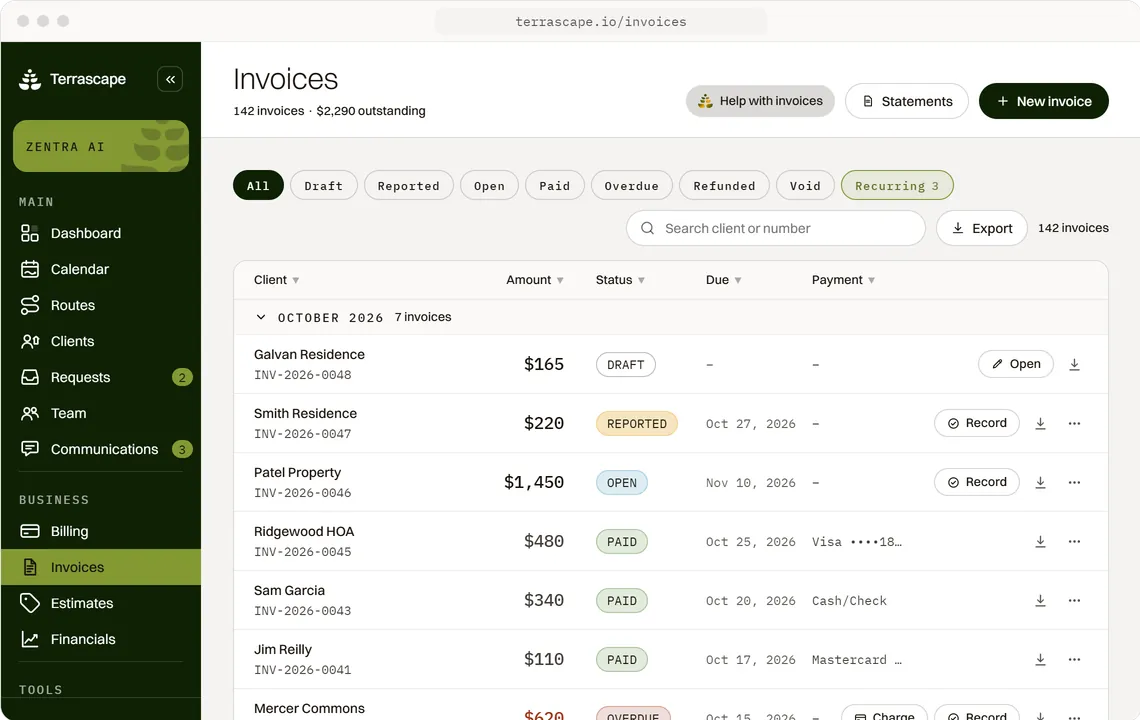1140x720 pixels.
Task: Open more options for Ridgewood HOA
Action: point(1074,541)
